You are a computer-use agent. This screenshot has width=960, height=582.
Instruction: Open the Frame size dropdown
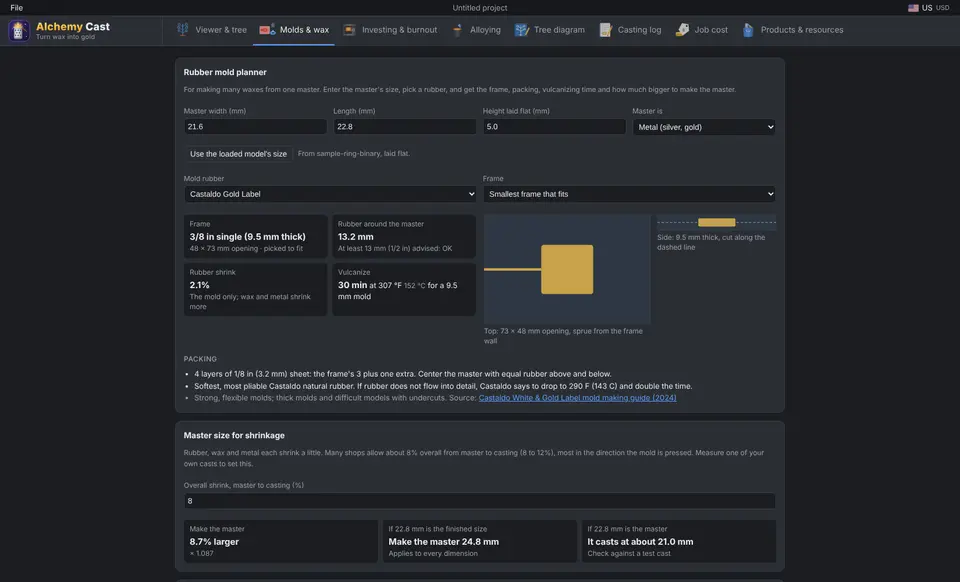pyautogui.click(x=629, y=194)
